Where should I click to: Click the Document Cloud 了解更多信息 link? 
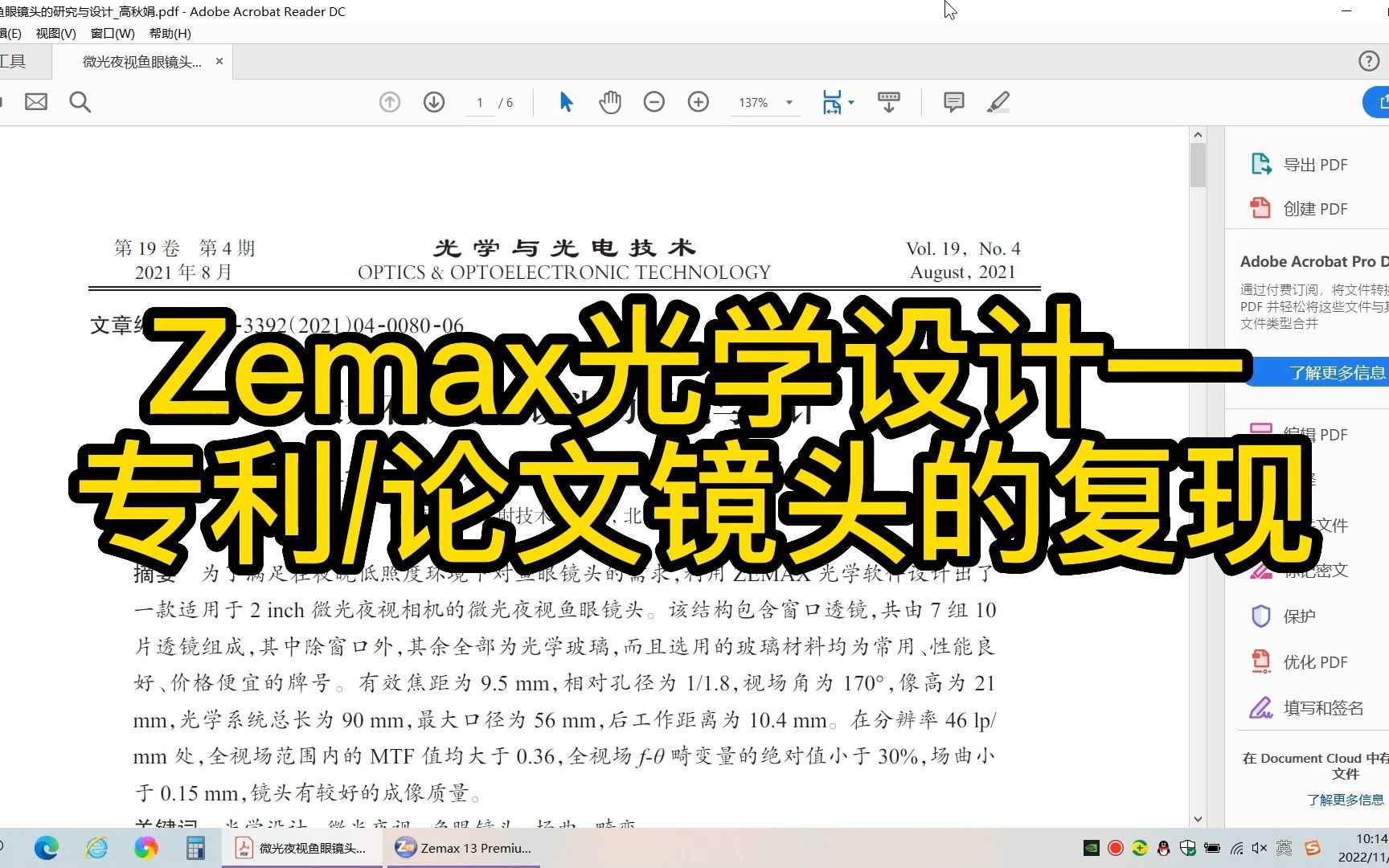(1346, 799)
